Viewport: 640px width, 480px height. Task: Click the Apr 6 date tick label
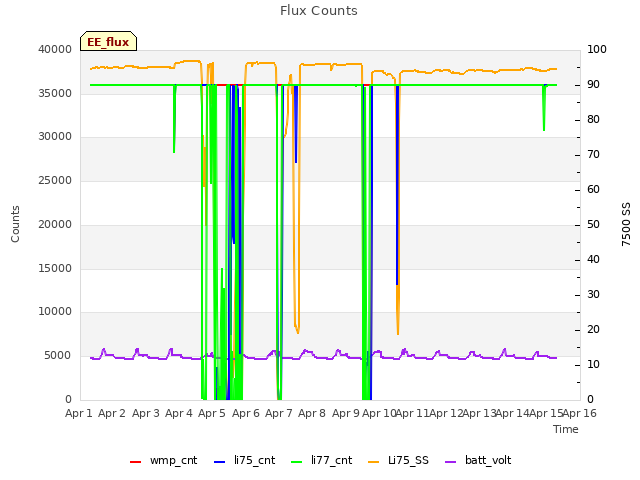pyautogui.click(x=246, y=413)
